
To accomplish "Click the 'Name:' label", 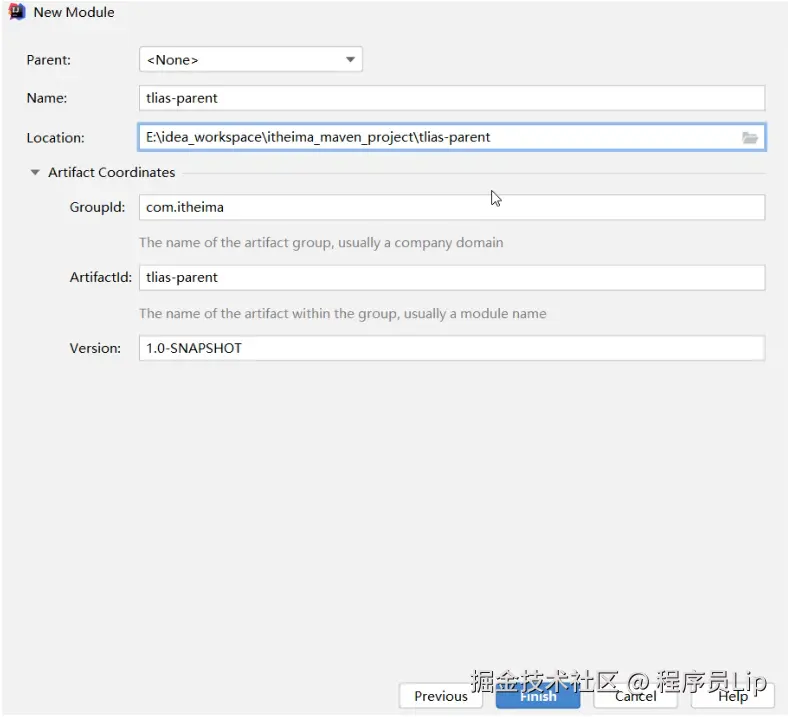I will tap(47, 98).
